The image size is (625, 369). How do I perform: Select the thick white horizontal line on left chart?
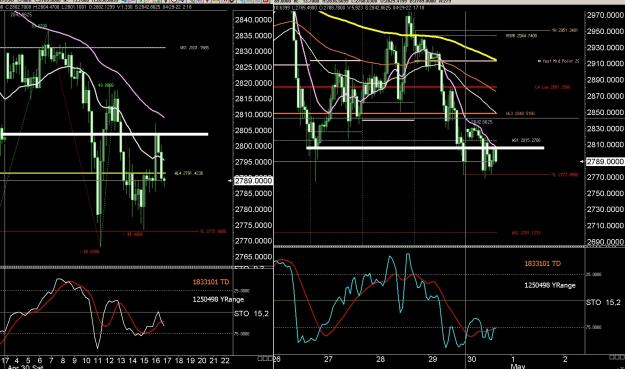pos(104,134)
